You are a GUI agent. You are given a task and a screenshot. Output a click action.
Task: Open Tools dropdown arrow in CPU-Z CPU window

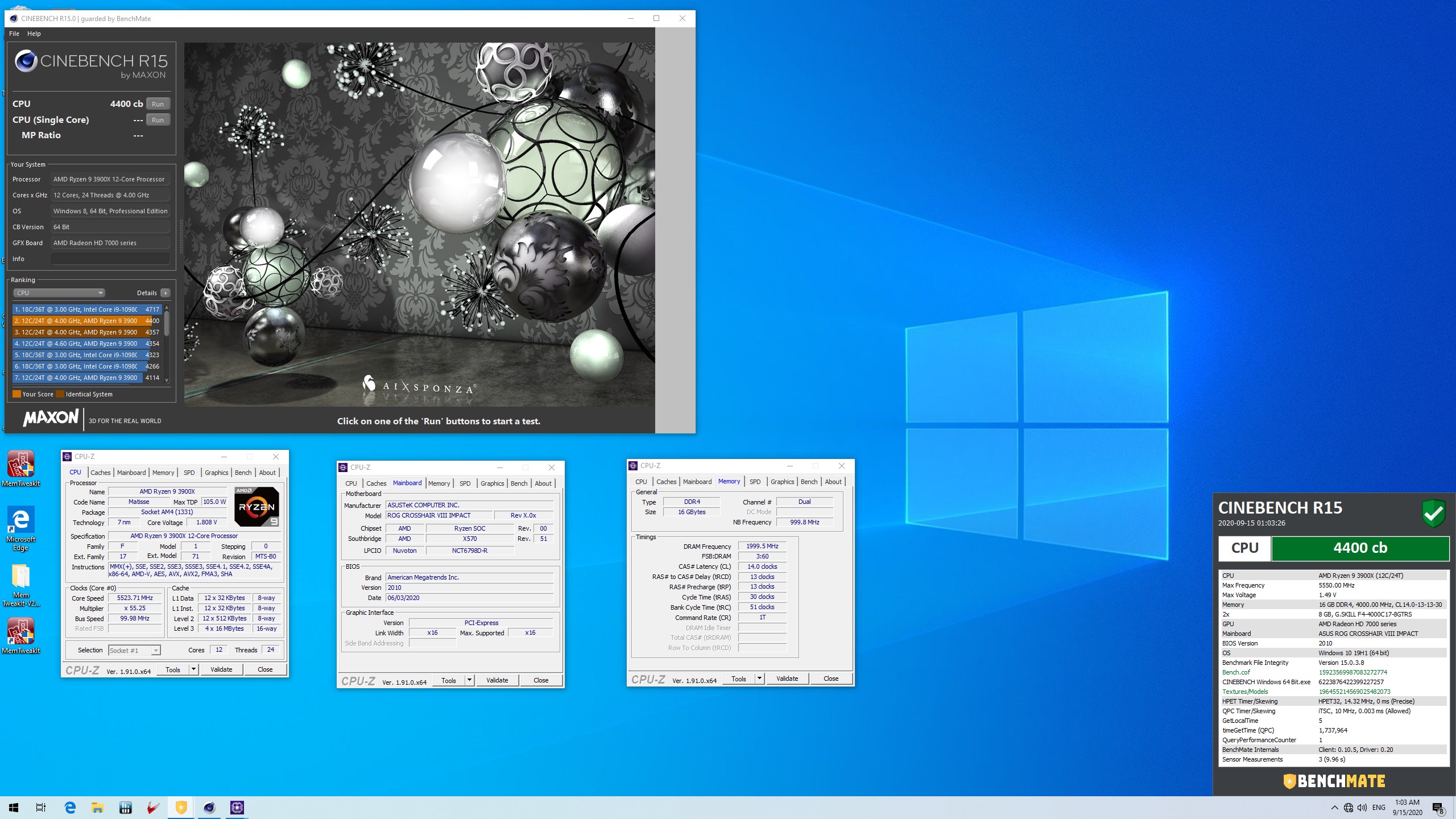[x=193, y=669]
